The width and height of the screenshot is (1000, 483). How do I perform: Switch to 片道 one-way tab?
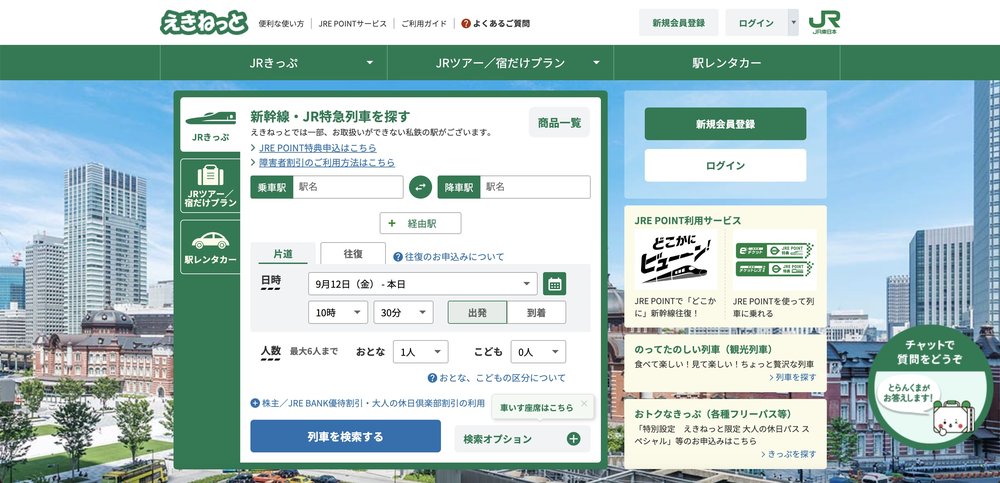click(283, 253)
